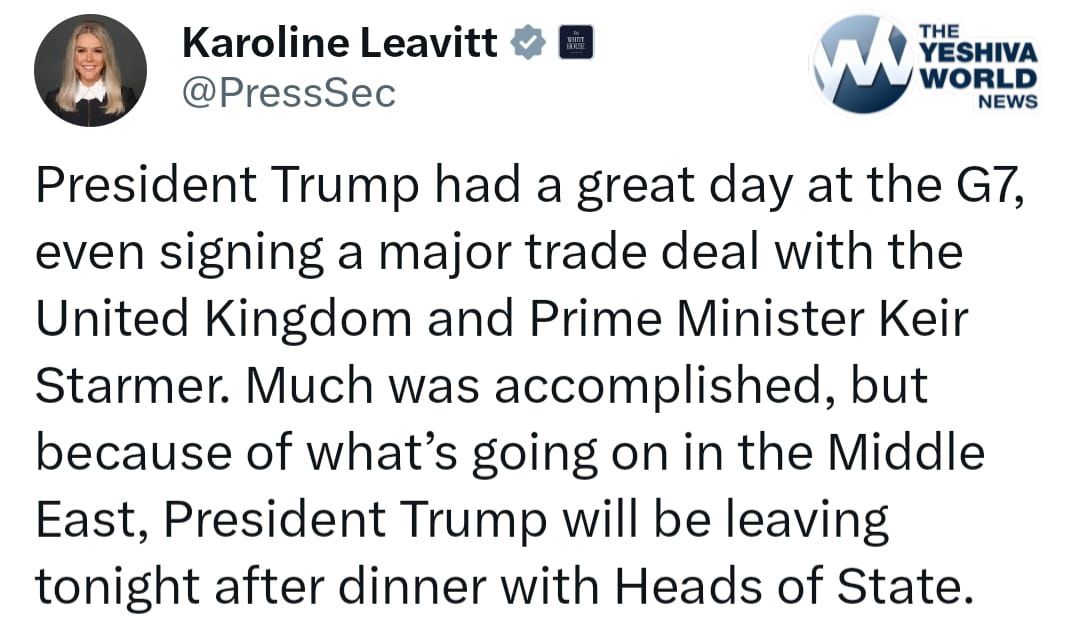Click the White House affiliation badge
The image size is (1080, 636).
(x=576, y=43)
